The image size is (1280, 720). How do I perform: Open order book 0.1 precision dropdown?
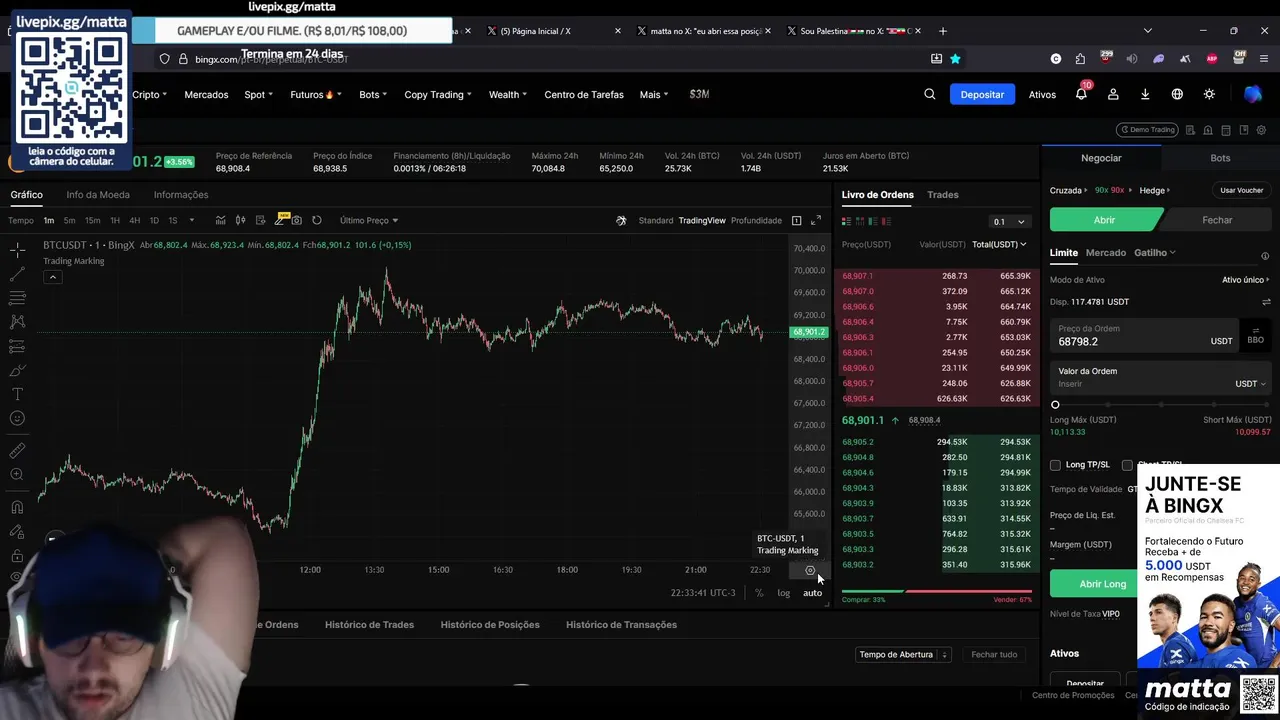pyautogui.click(x=1008, y=221)
